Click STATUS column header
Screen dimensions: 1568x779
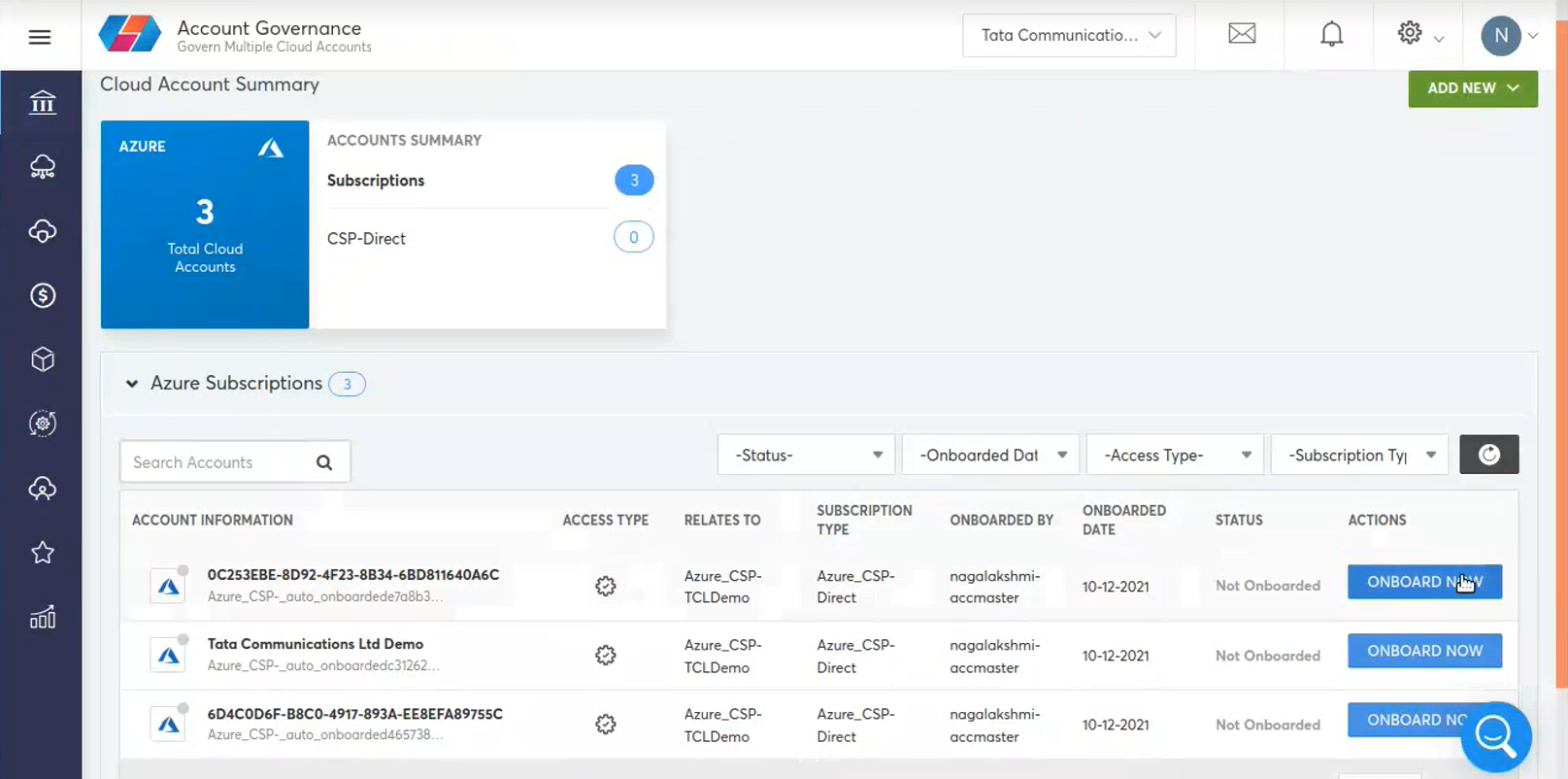click(1239, 521)
